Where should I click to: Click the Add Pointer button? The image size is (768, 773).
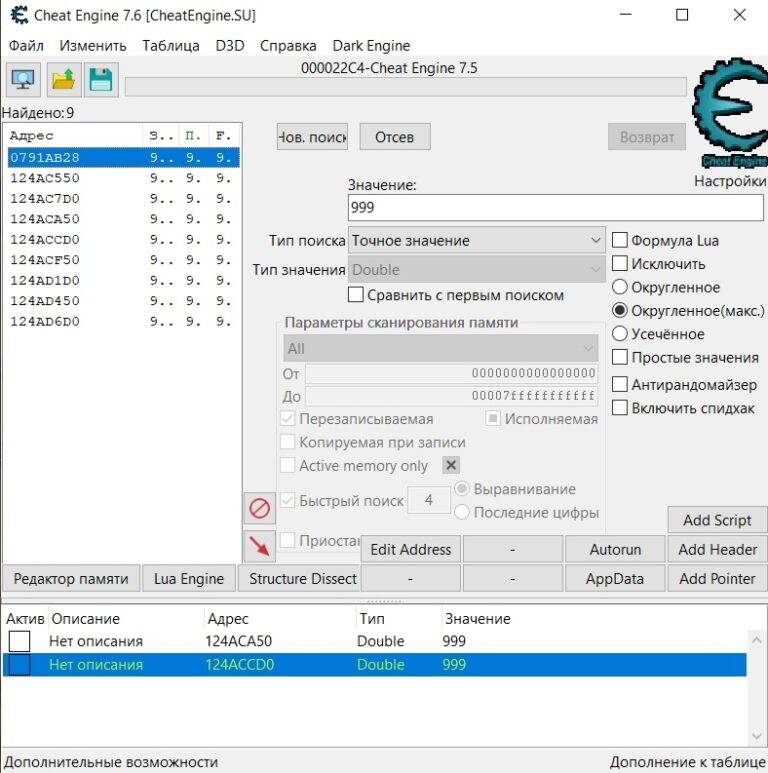[x=717, y=578]
